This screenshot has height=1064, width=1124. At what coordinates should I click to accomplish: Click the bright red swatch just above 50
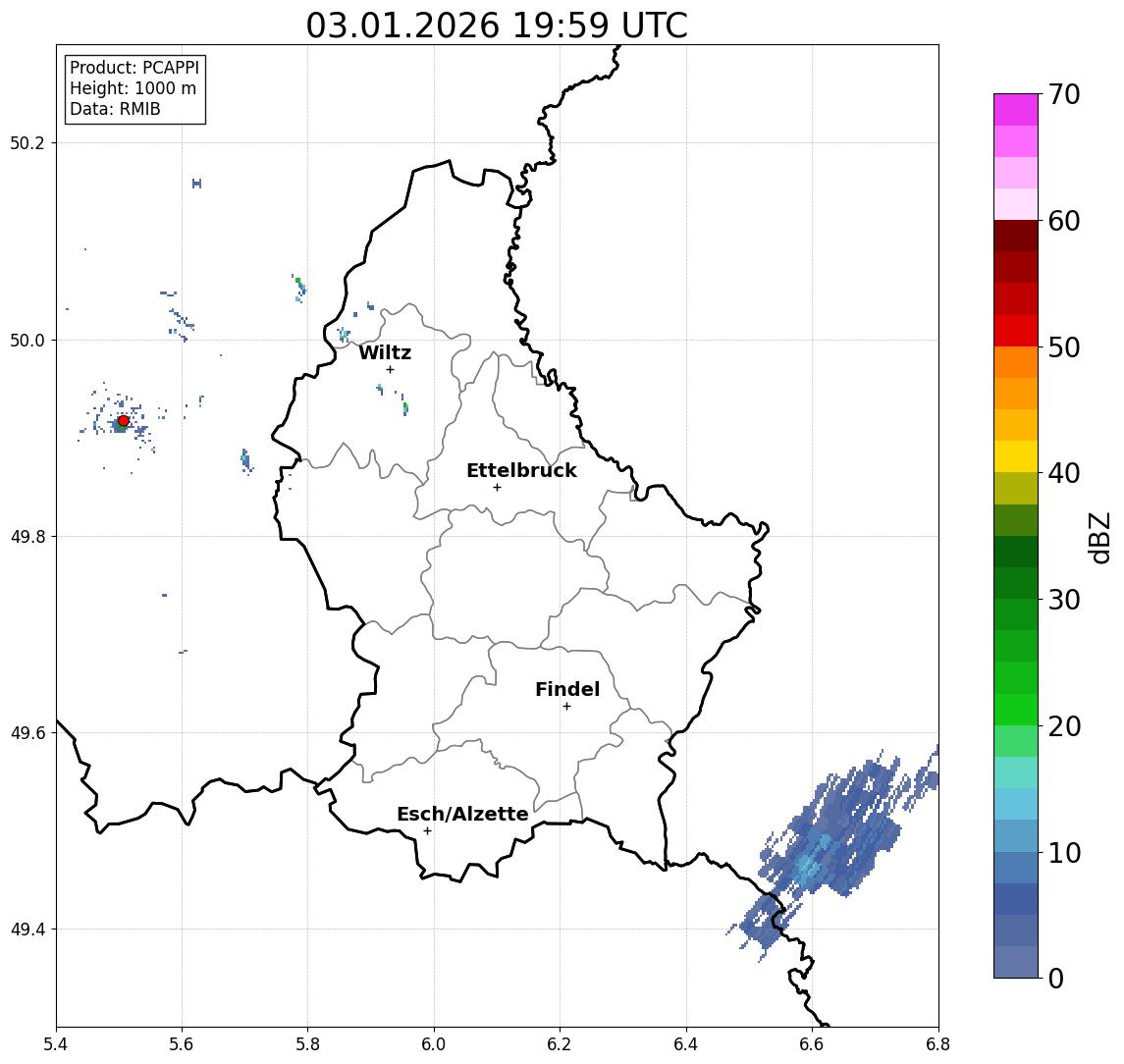(x=1016, y=331)
